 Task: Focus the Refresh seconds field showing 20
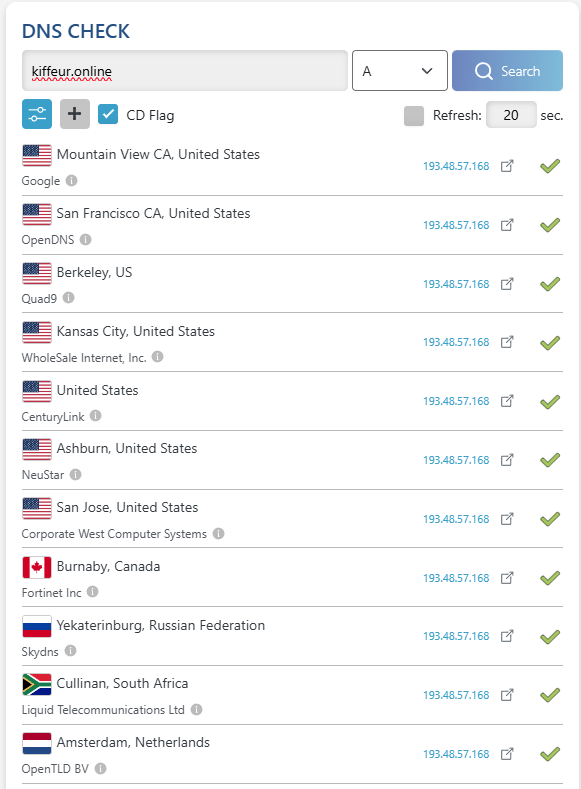click(x=511, y=115)
